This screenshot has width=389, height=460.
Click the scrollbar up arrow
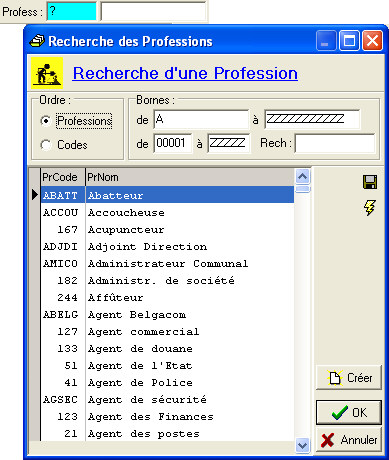tap(302, 176)
